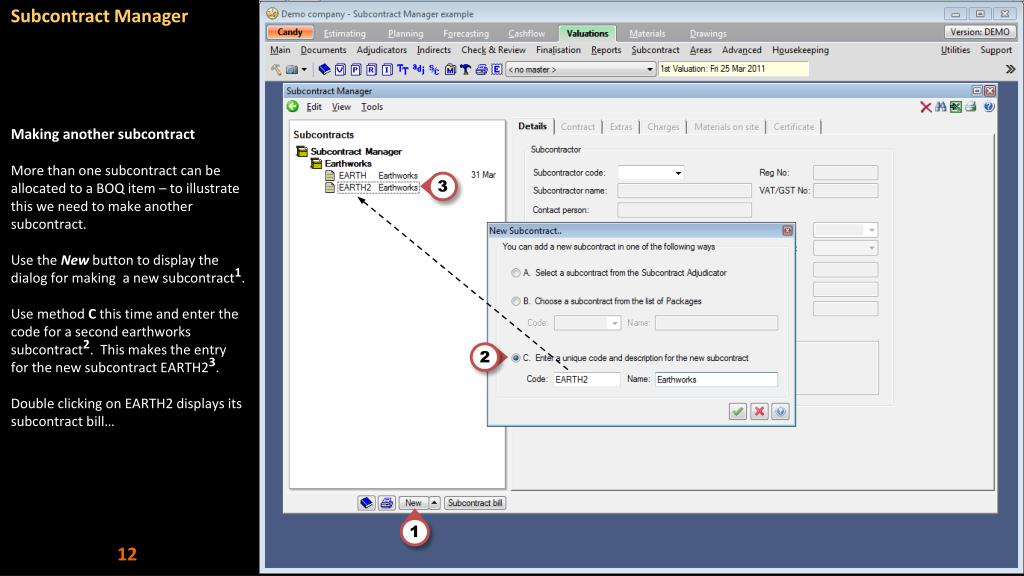The height and width of the screenshot is (576, 1024).
Task: Click the Version: DEMO button
Action: (x=980, y=32)
